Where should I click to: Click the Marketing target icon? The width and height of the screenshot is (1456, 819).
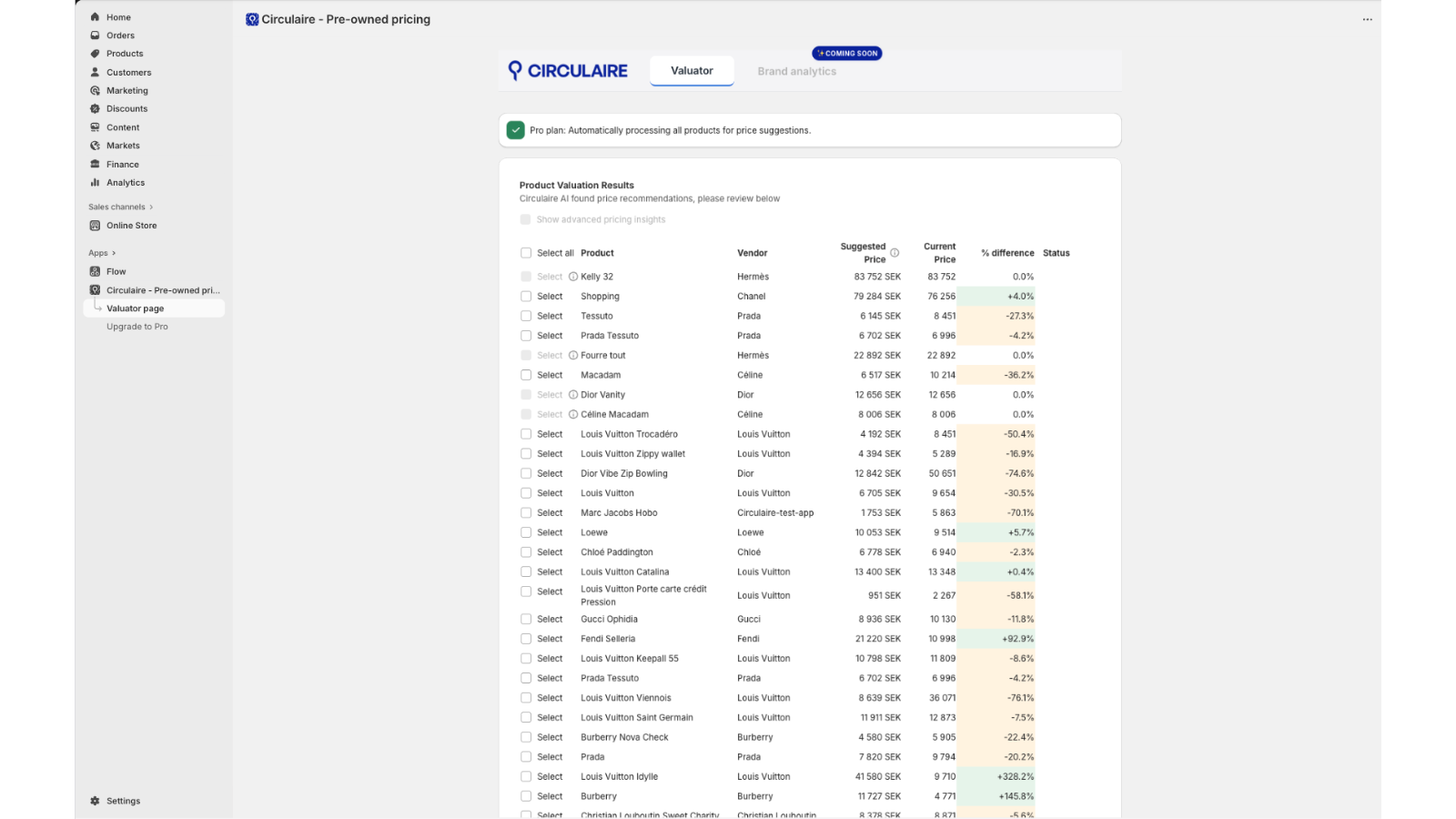[95, 91]
